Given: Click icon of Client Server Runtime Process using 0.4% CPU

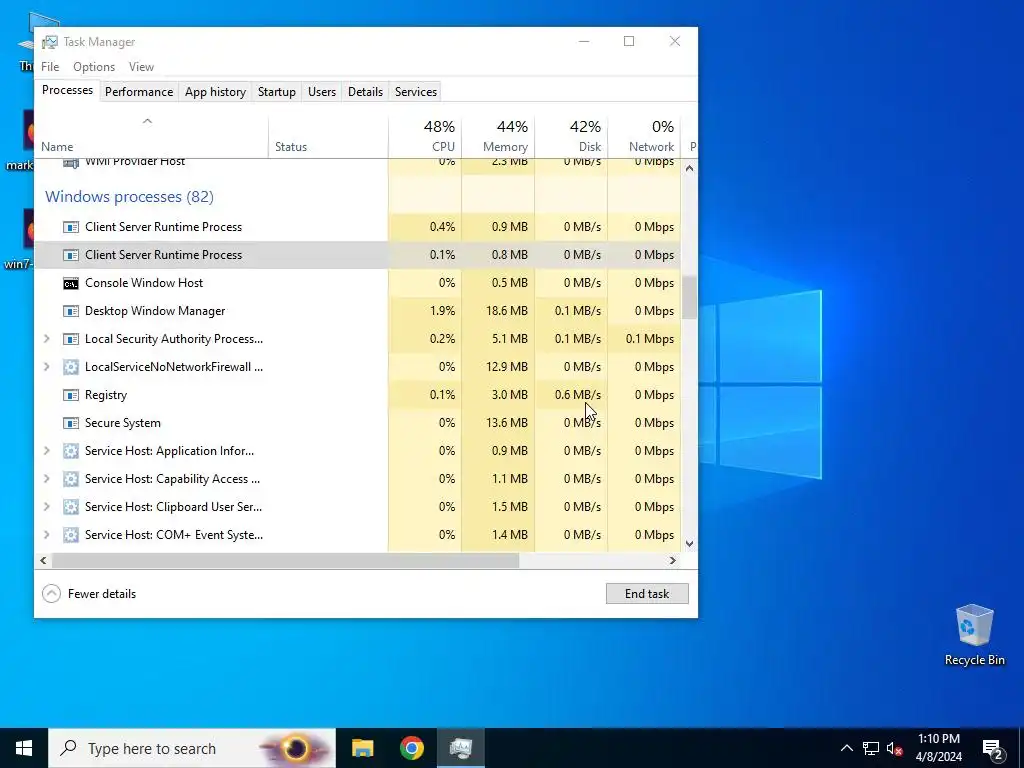Looking at the screenshot, I should (x=71, y=227).
